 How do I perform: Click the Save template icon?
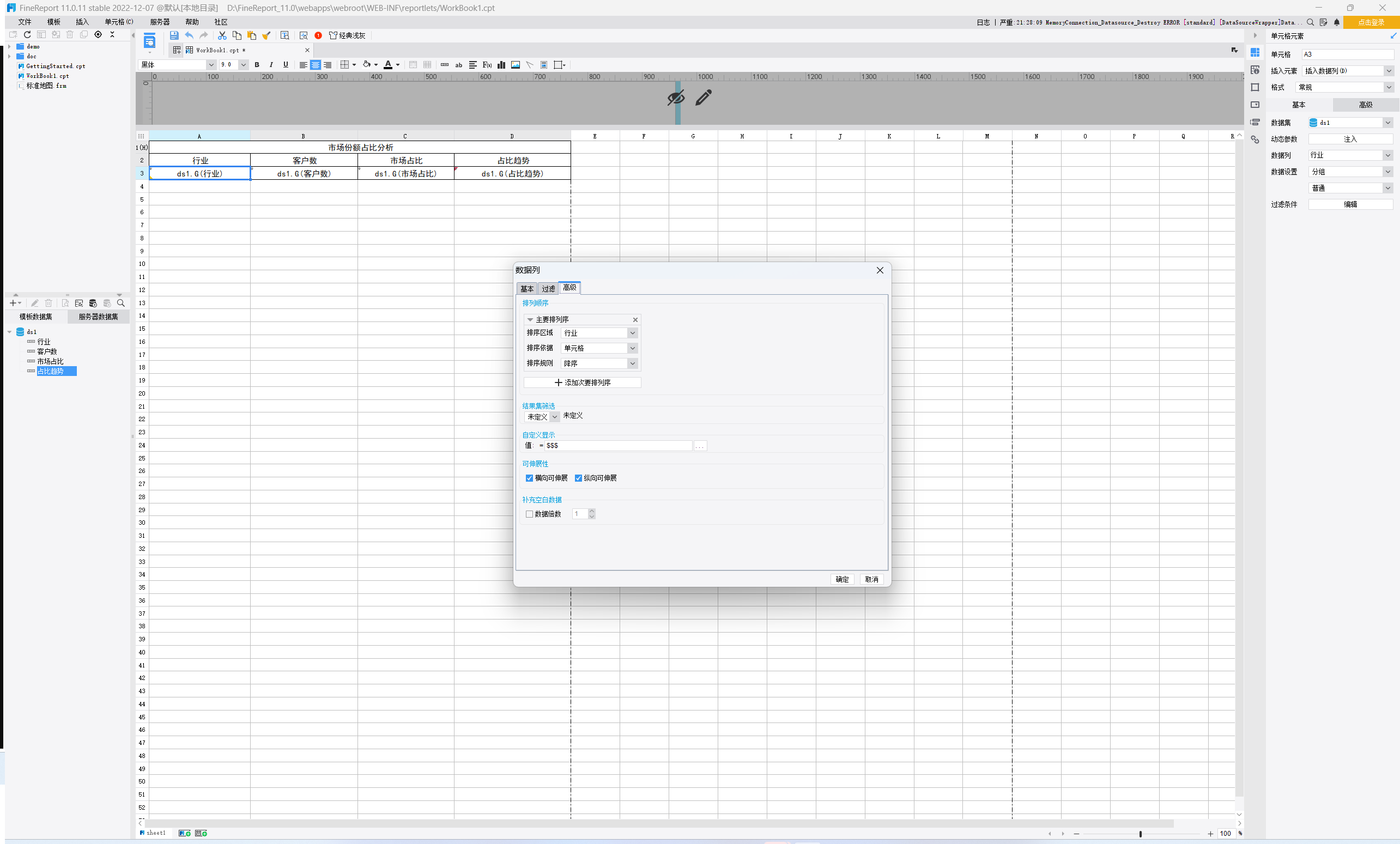174,35
